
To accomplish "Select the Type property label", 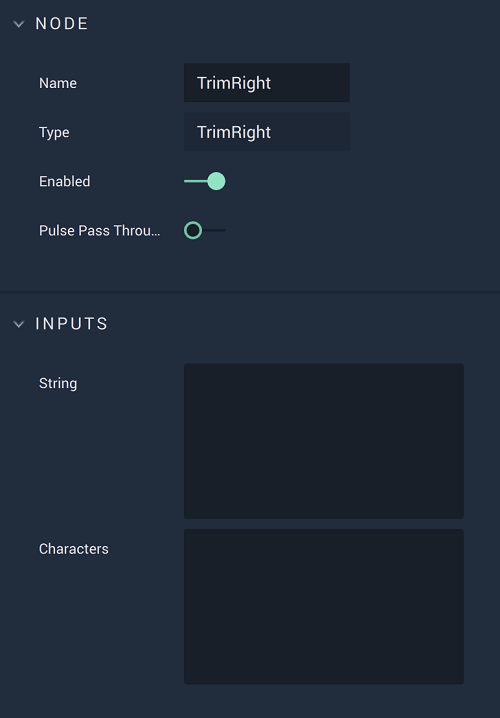I will [54, 132].
